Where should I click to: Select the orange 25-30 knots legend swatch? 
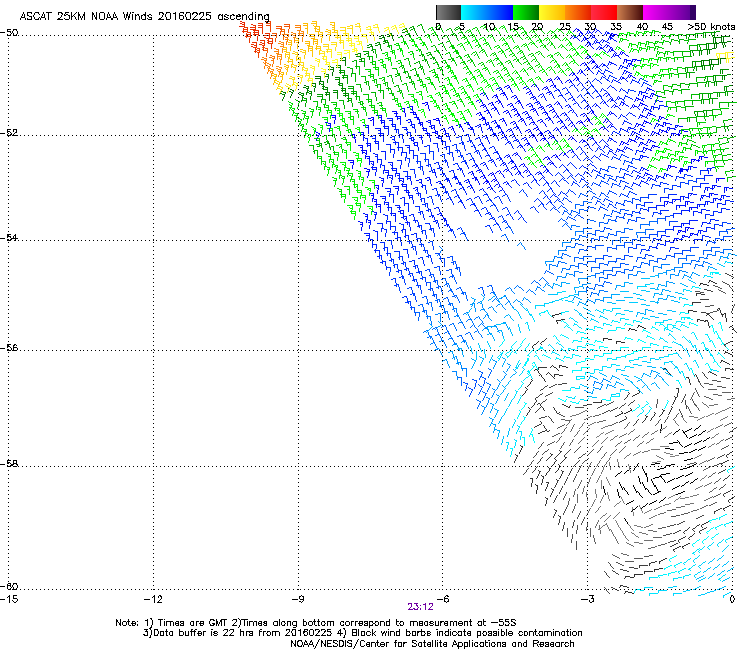[x=578, y=12]
